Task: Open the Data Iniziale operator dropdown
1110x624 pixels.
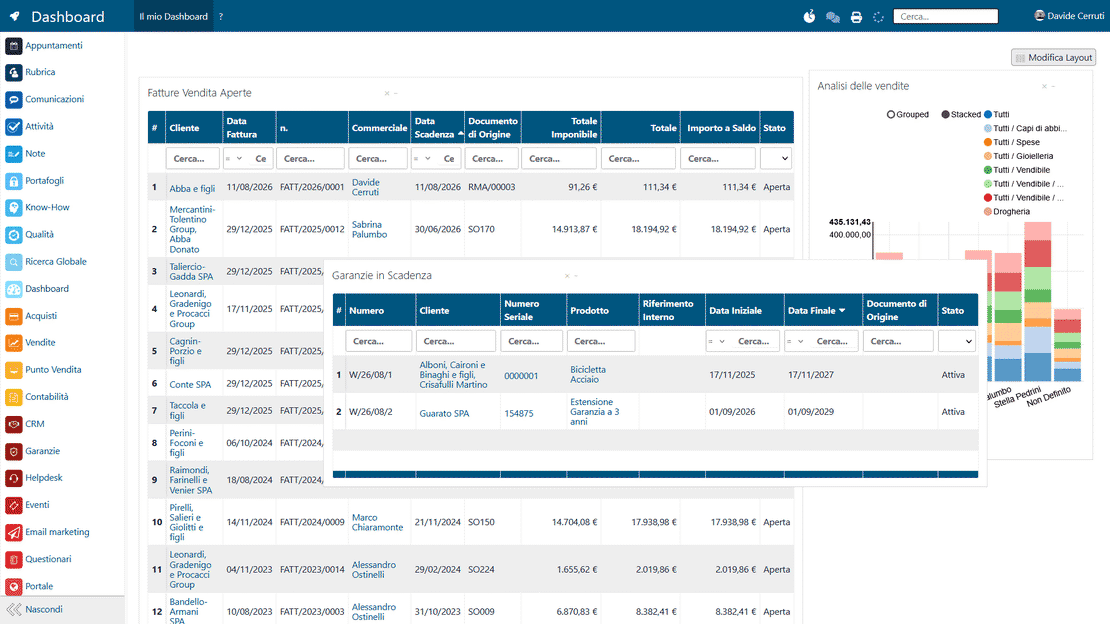Action: pos(716,341)
